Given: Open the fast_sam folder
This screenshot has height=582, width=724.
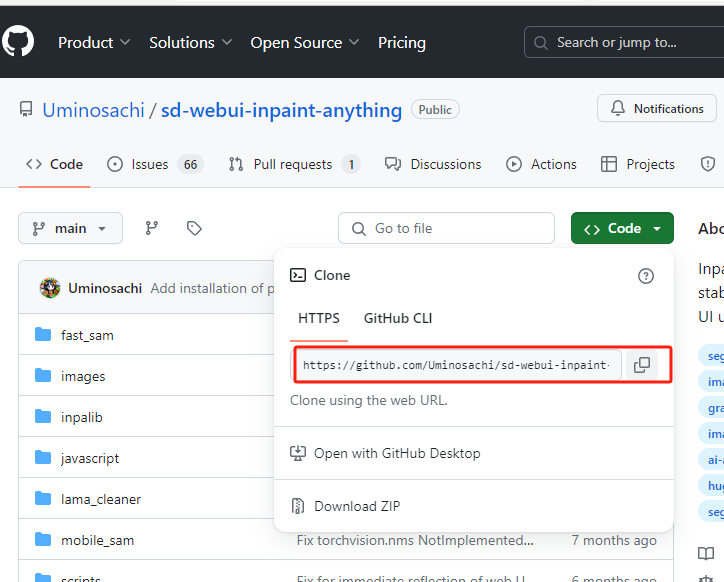Looking at the screenshot, I should [x=87, y=335].
